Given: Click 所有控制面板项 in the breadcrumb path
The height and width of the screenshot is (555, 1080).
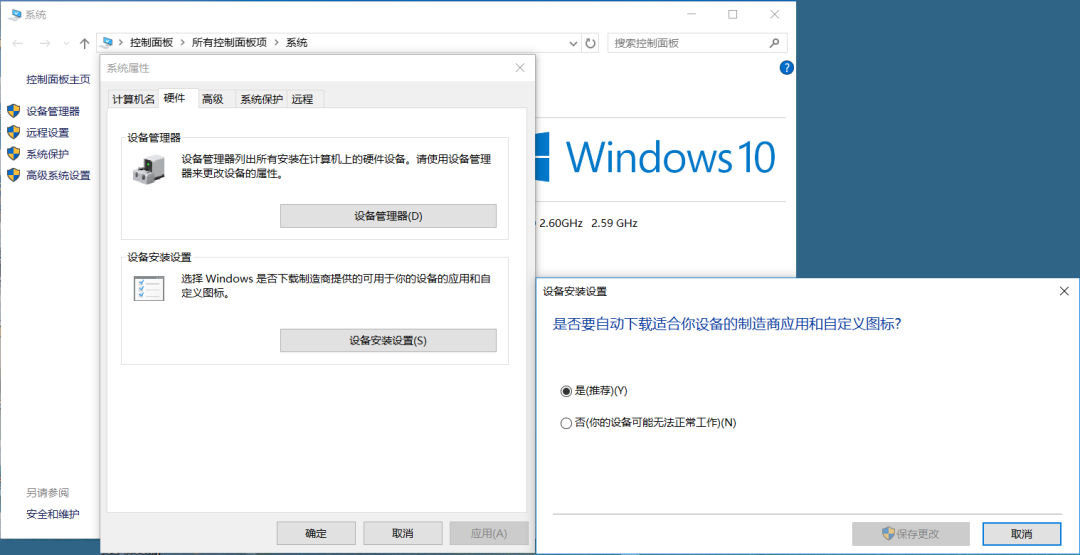Looking at the screenshot, I should coord(229,43).
